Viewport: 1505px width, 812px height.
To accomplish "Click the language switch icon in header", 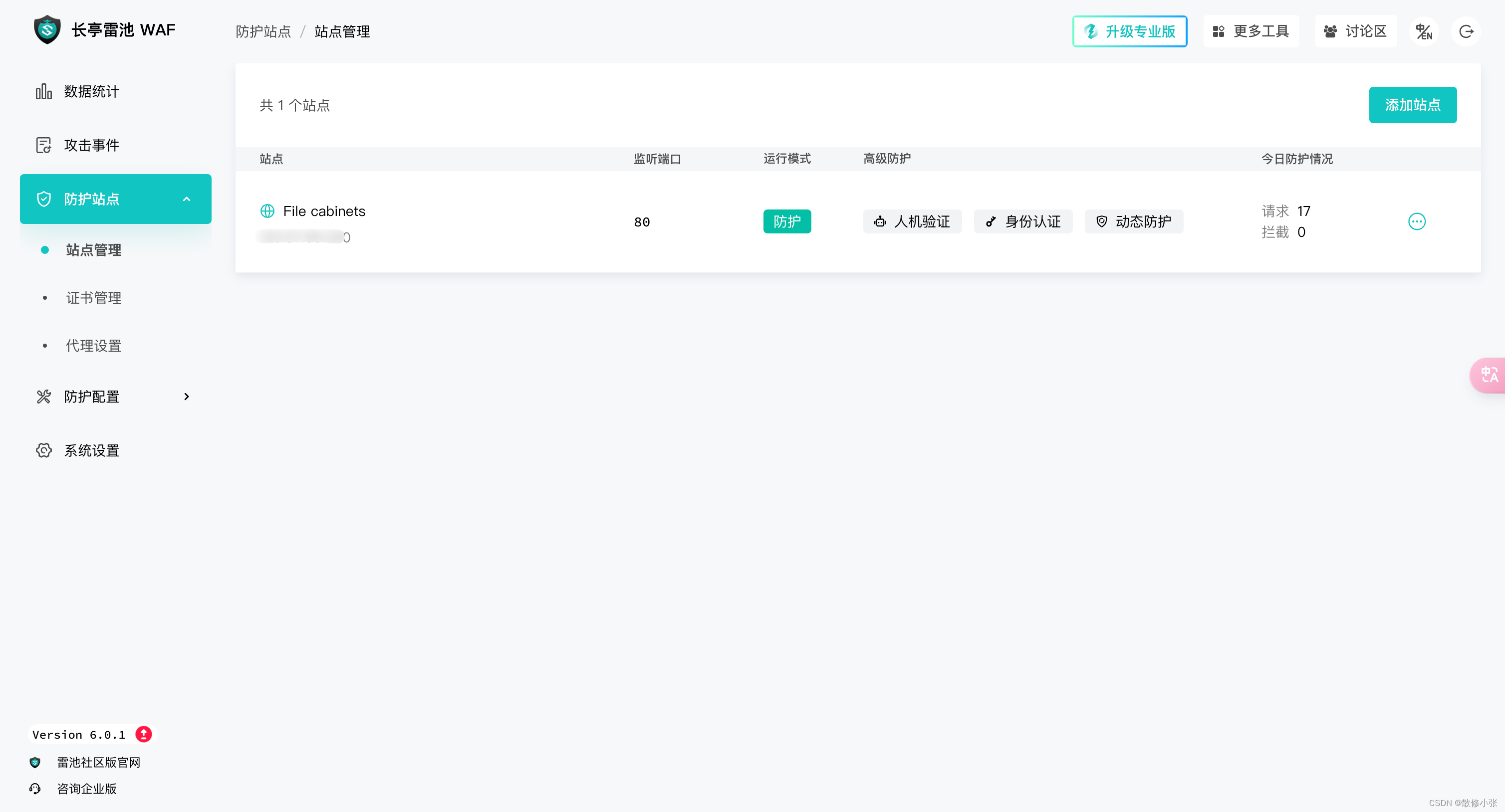I will [1423, 31].
